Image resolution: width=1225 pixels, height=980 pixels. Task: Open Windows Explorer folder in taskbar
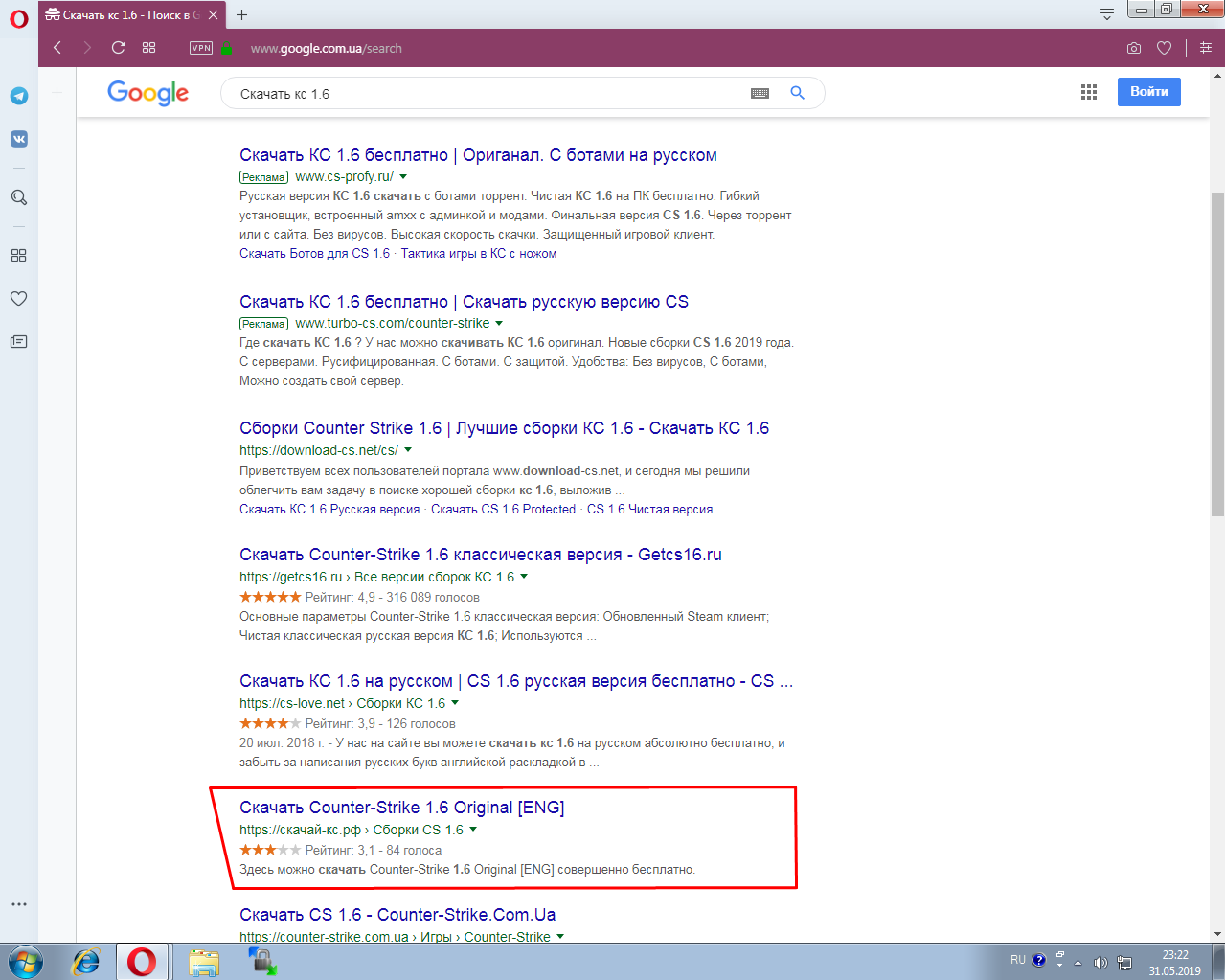pyautogui.click(x=204, y=961)
